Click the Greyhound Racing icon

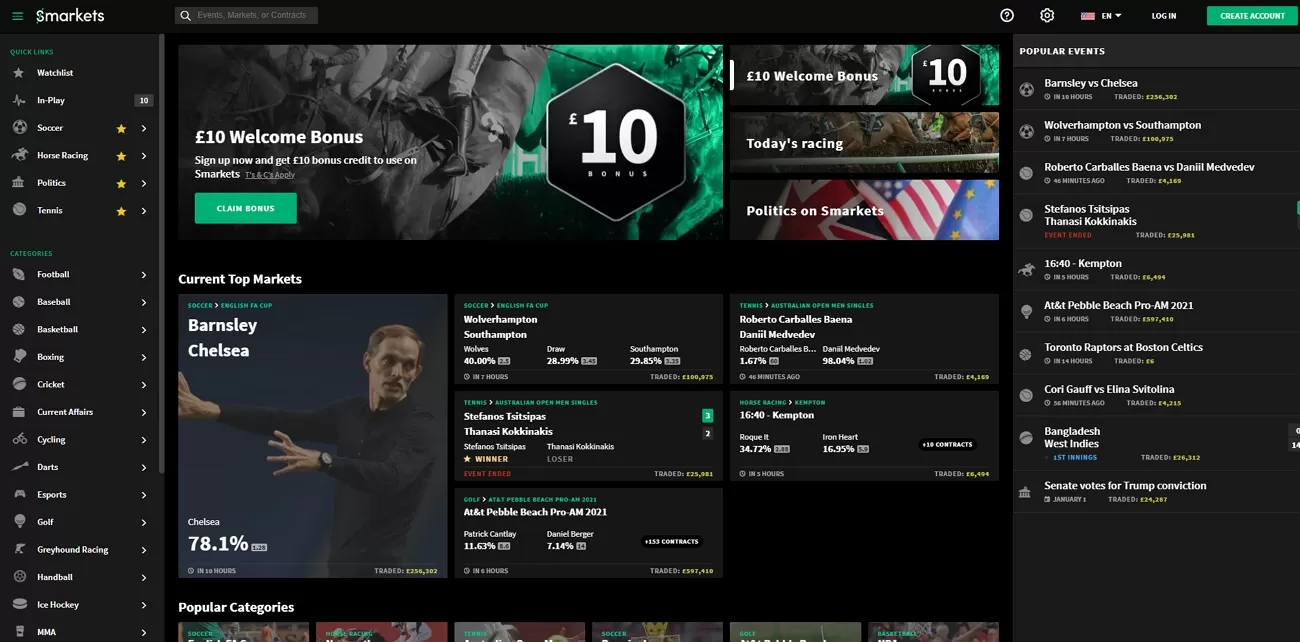[19, 549]
